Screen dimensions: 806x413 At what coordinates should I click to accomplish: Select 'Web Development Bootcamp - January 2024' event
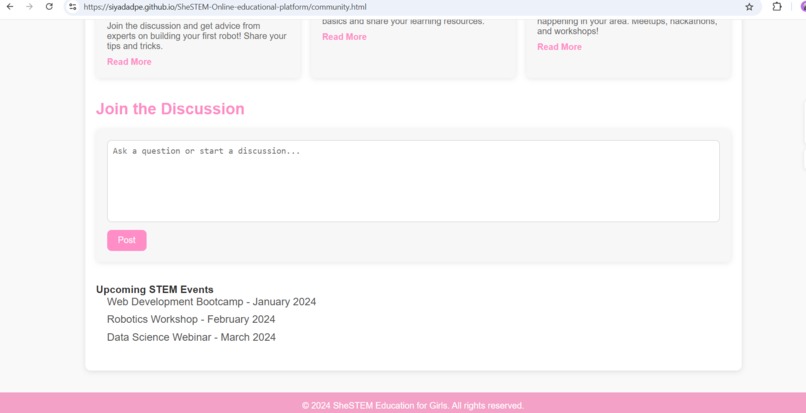pos(211,302)
